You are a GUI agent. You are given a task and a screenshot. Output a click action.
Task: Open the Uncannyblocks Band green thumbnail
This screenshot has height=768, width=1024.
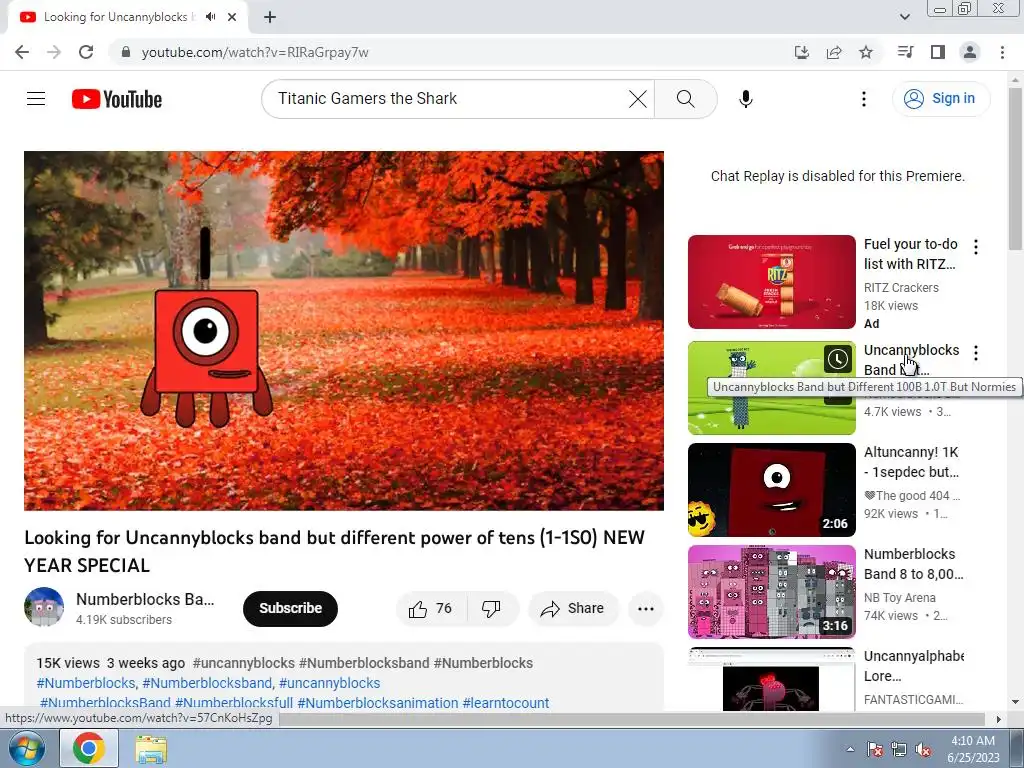771,388
